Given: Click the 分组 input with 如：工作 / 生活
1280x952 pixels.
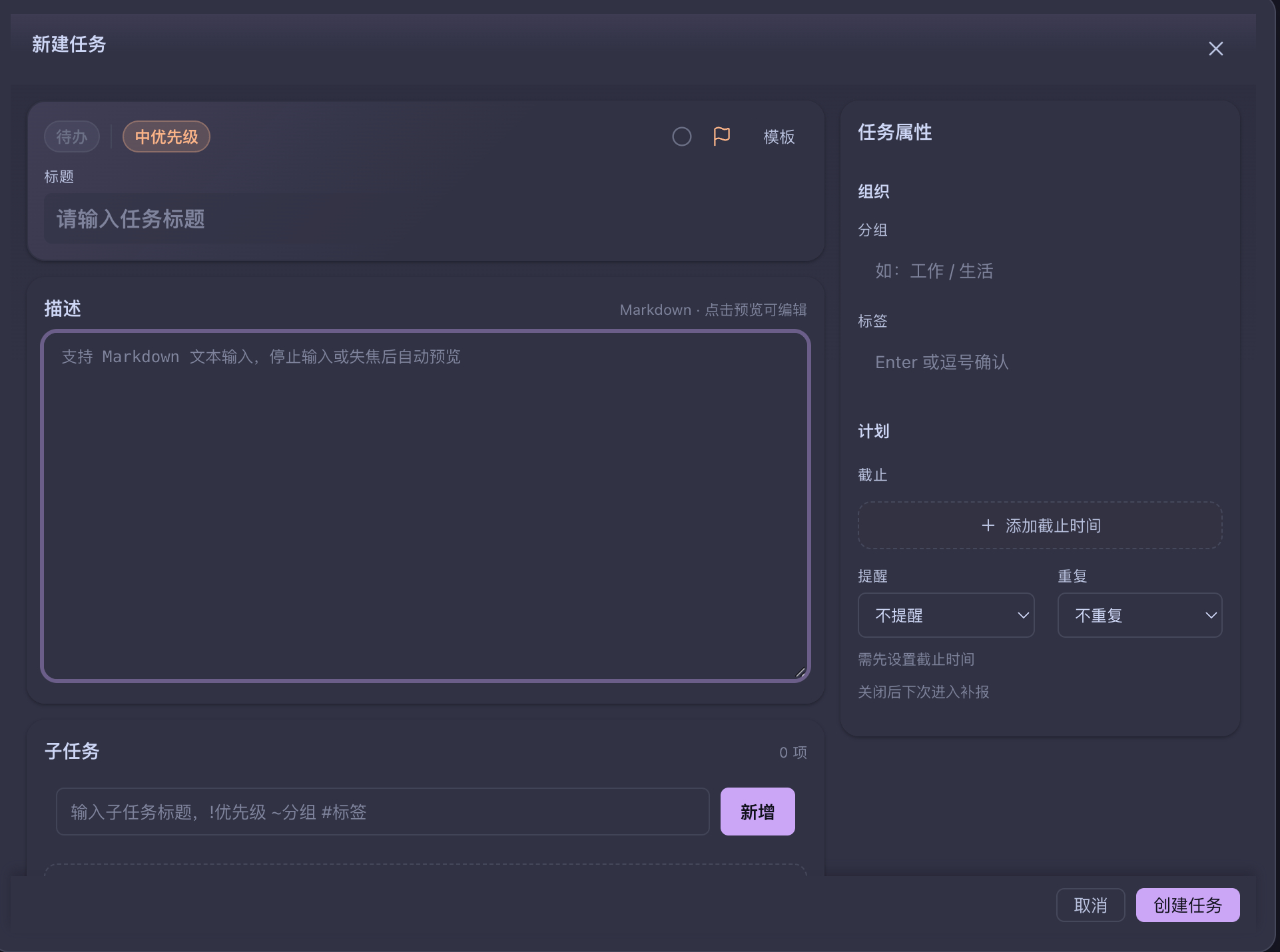Looking at the screenshot, I should coord(1040,271).
